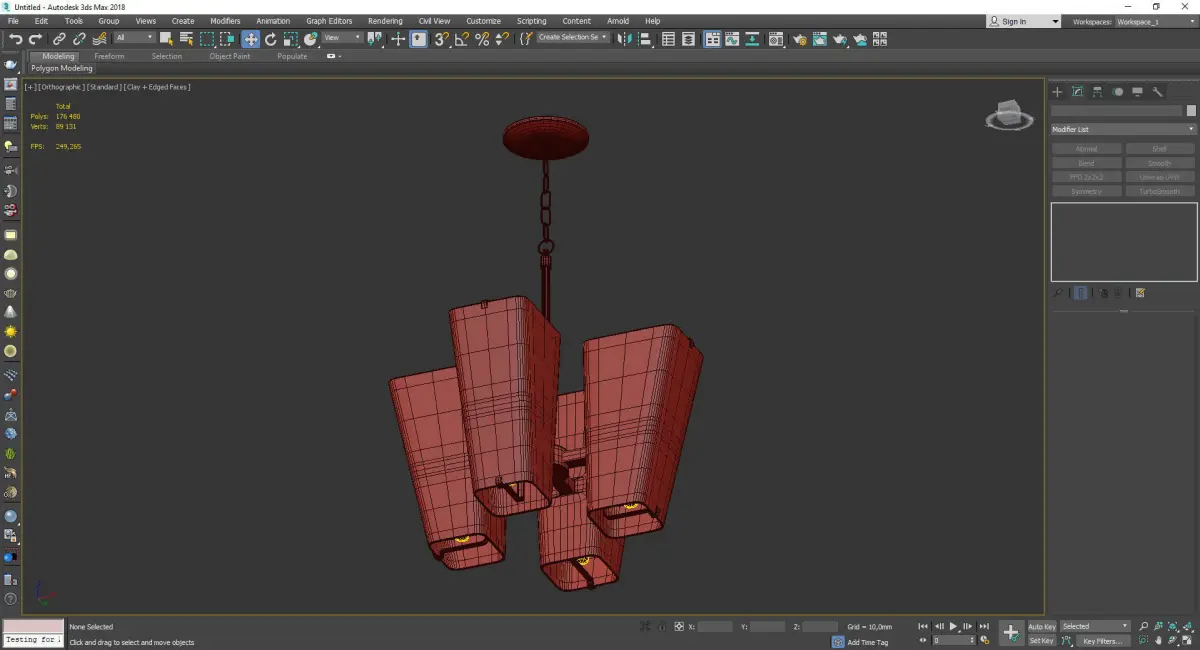Screen dimensions: 1200x650
Task: Toggle Percent Snap on the toolbar
Action: click(482, 39)
